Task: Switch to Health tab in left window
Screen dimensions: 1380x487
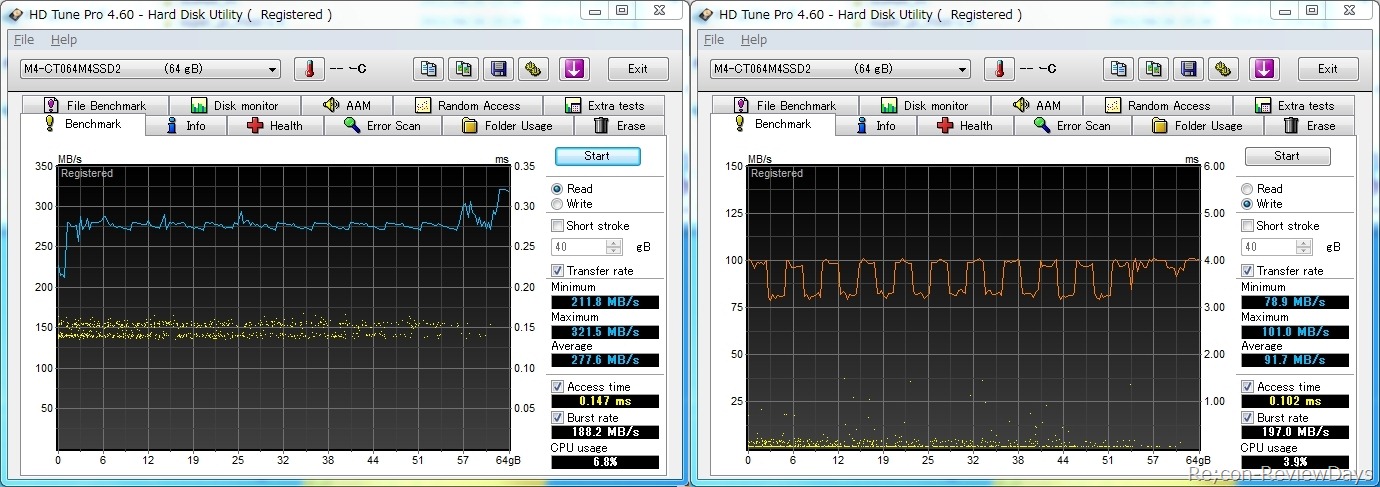Action: (x=274, y=126)
